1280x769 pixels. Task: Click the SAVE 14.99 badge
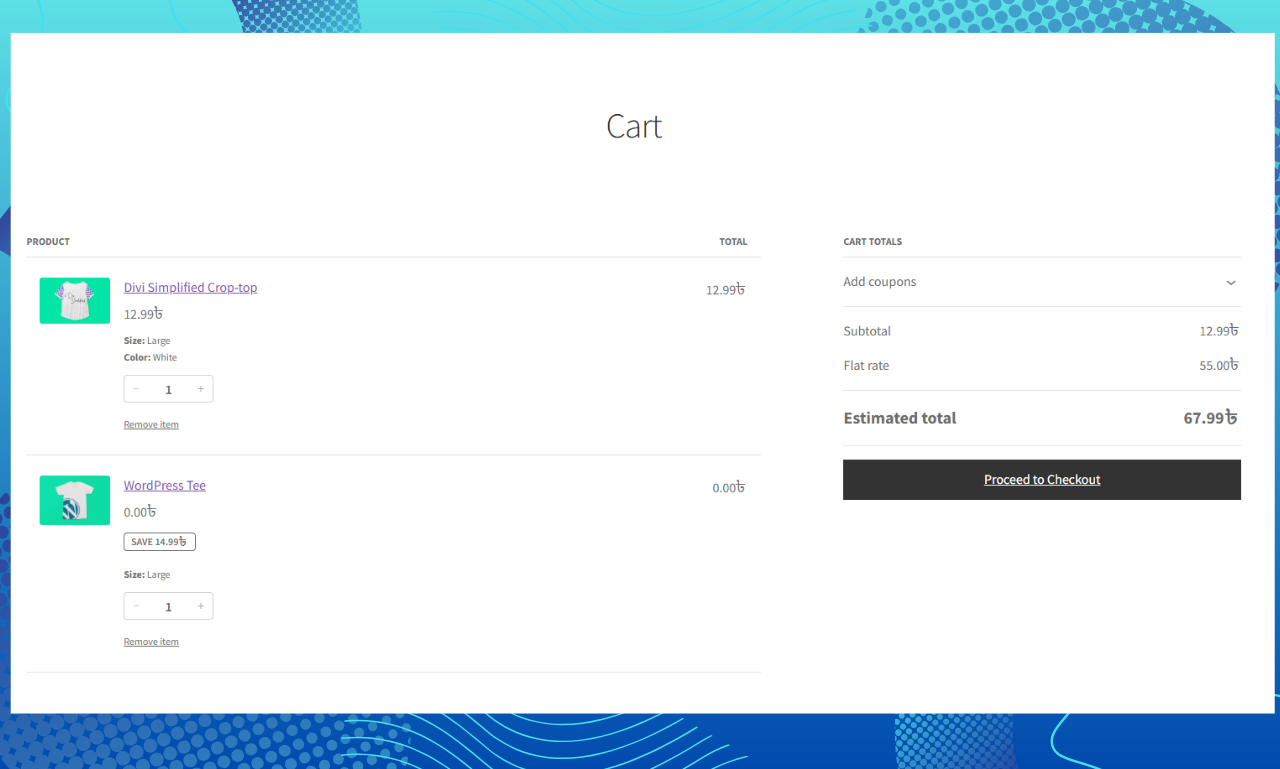[159, 541]
